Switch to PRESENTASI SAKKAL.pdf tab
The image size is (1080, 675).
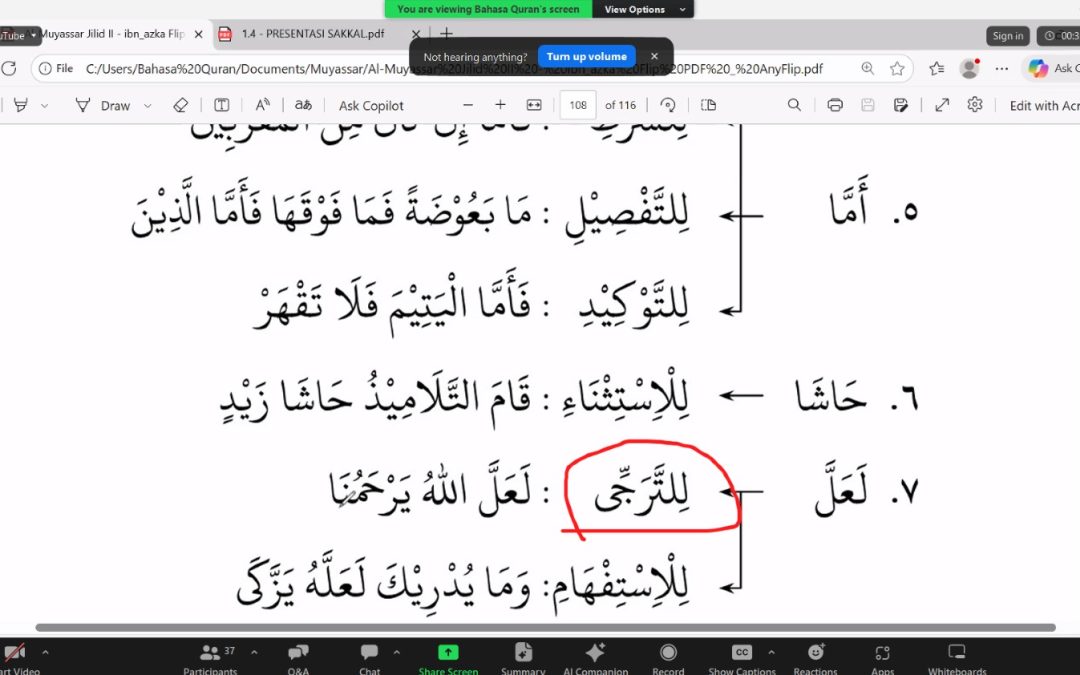tap(313, 34)
